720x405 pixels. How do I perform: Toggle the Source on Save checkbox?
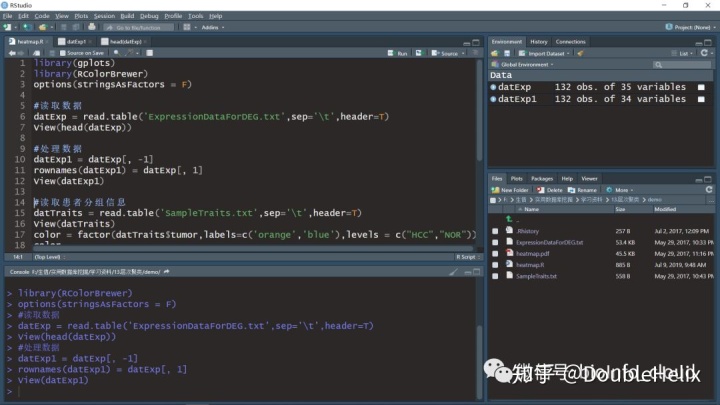(x=63, y=53)
